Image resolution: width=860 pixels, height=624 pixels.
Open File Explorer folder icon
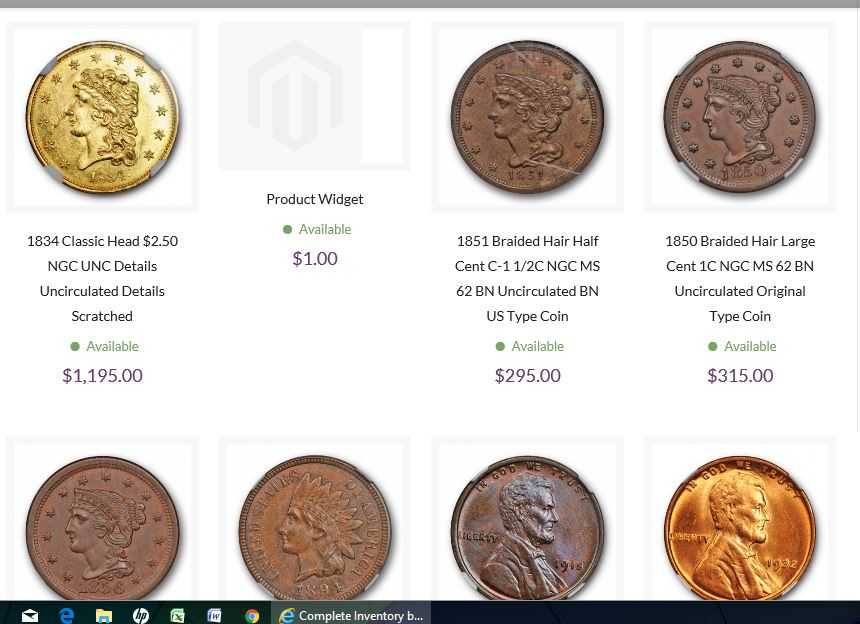(104, 615)
